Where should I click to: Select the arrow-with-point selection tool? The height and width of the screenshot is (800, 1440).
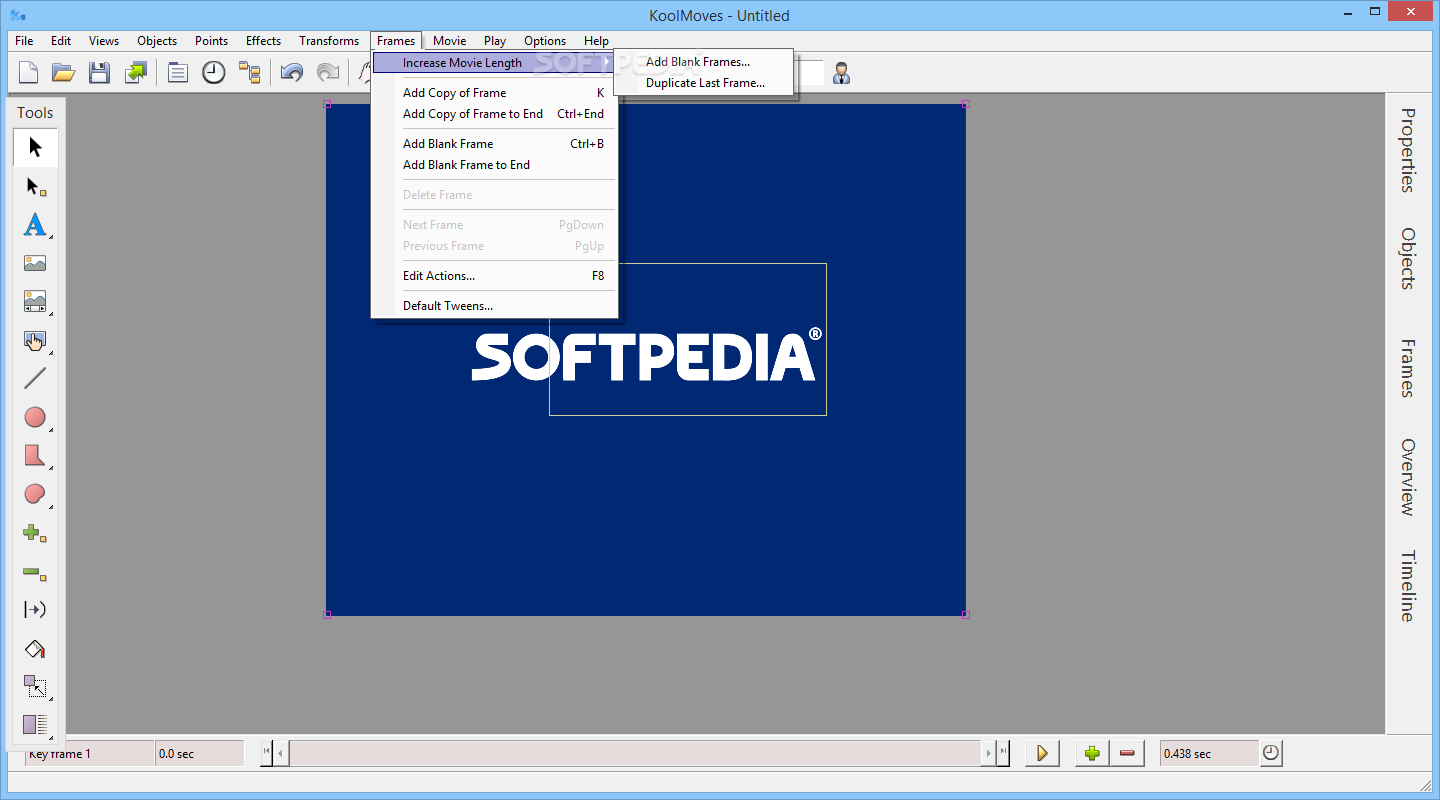click(x=35, y=186)
